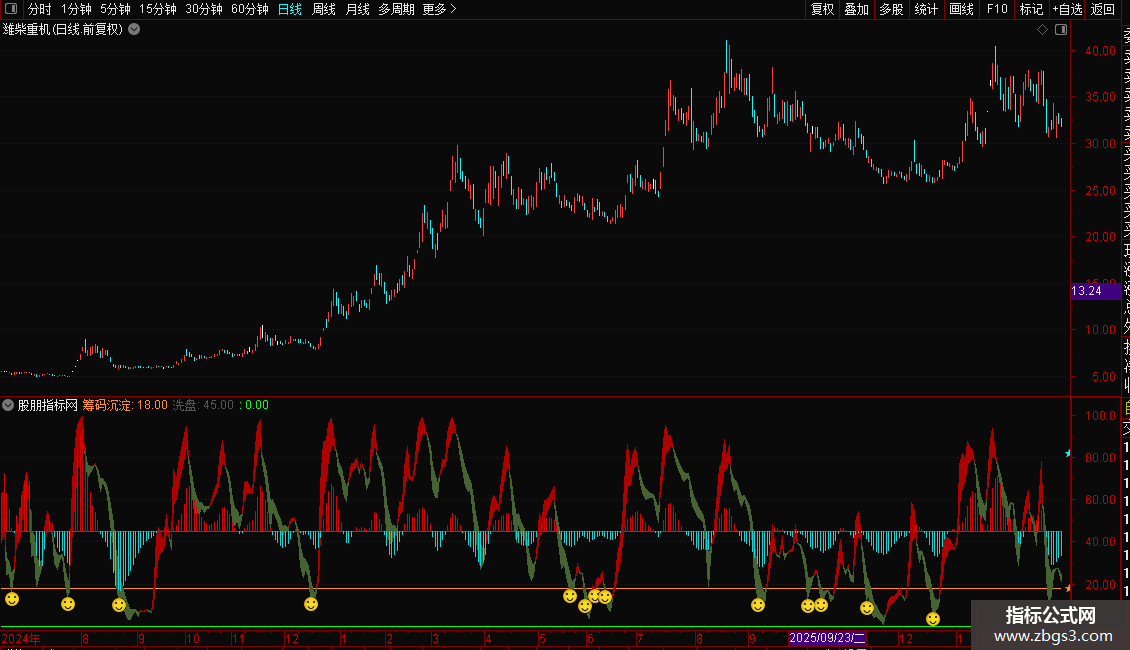The width and height of the screenshot is (1130, 650).
Task: Select the 5分钟 period tab
Action: 115,9
